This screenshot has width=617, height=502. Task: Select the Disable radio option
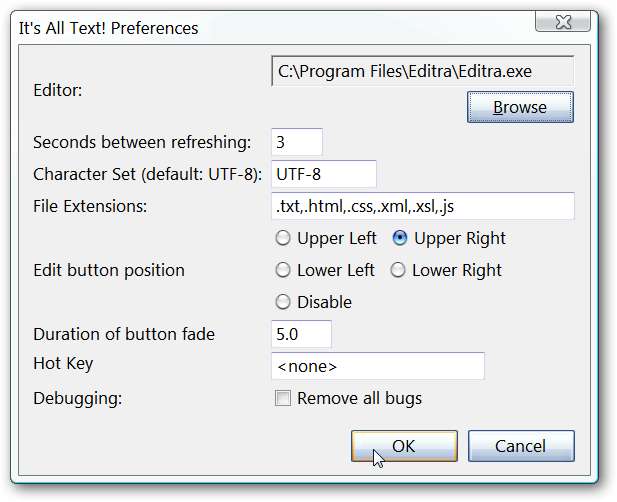coord(283,302)
